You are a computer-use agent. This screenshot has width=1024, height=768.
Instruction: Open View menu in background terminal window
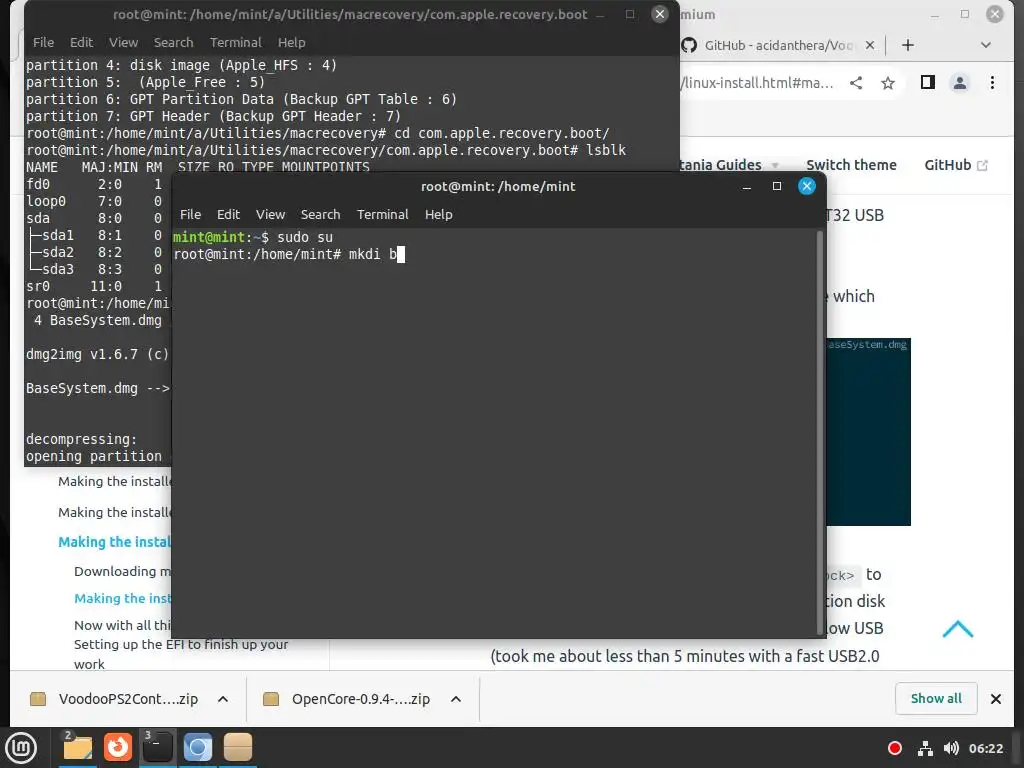(123, 42)
